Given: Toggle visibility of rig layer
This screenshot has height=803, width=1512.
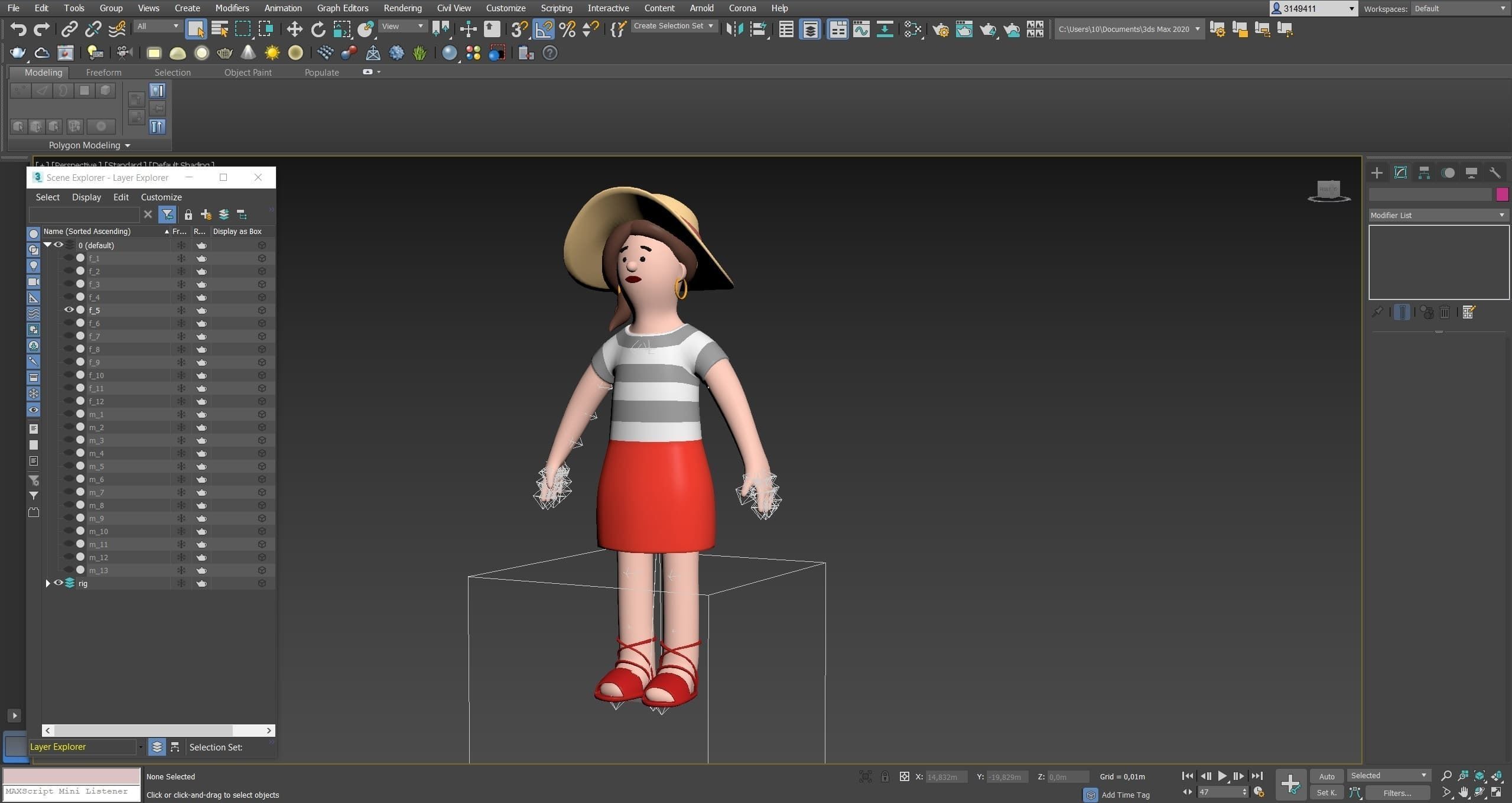Looking at the screenshot, I should pos(58,583).
